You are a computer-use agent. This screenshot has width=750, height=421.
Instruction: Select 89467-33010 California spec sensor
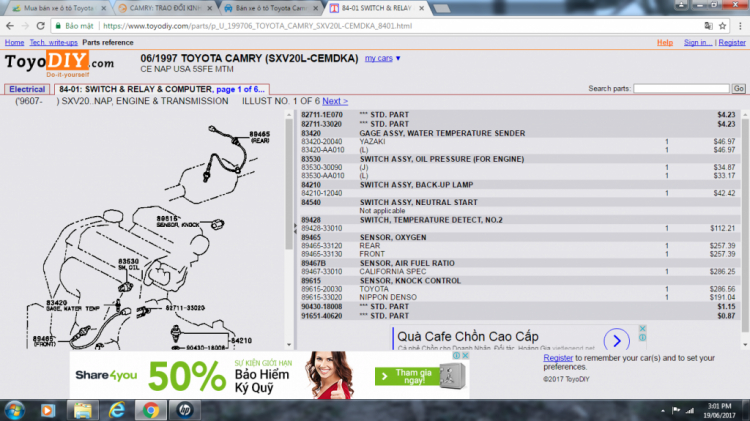click(x=518, y=272)
